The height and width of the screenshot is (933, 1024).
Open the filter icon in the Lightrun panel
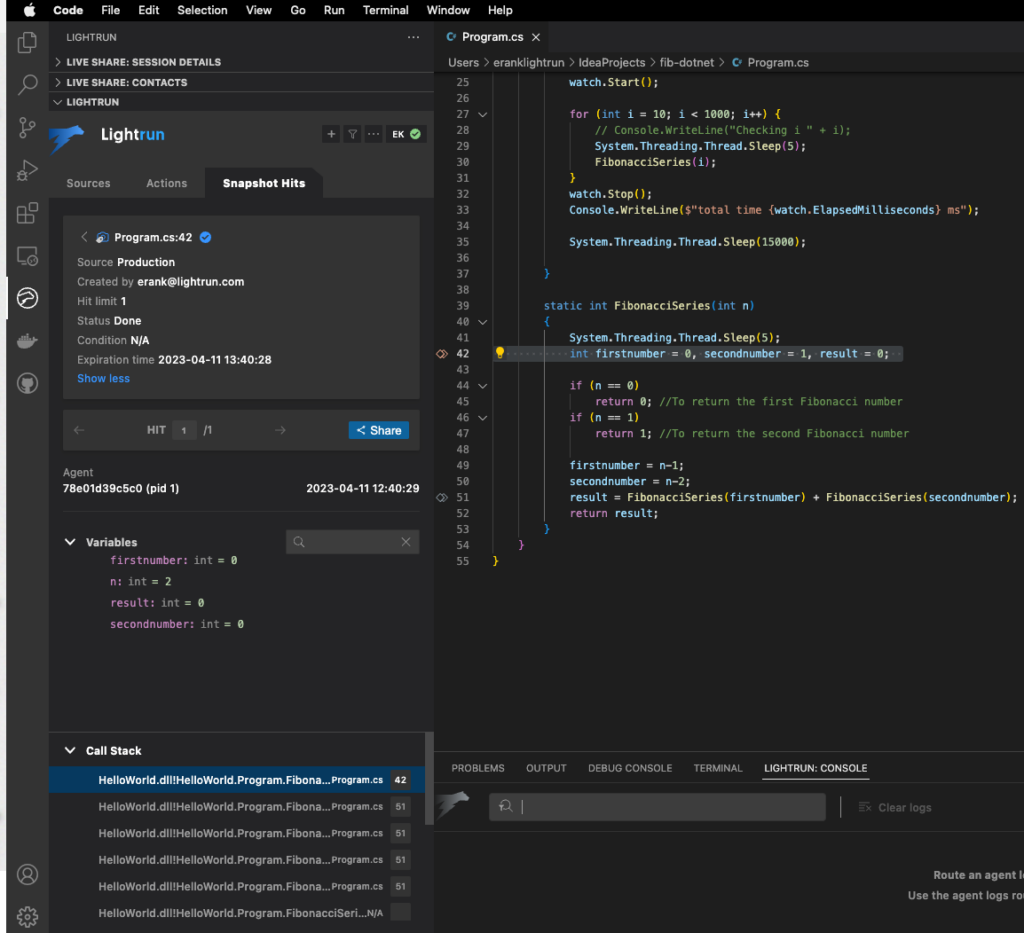(x=352, y=133)
